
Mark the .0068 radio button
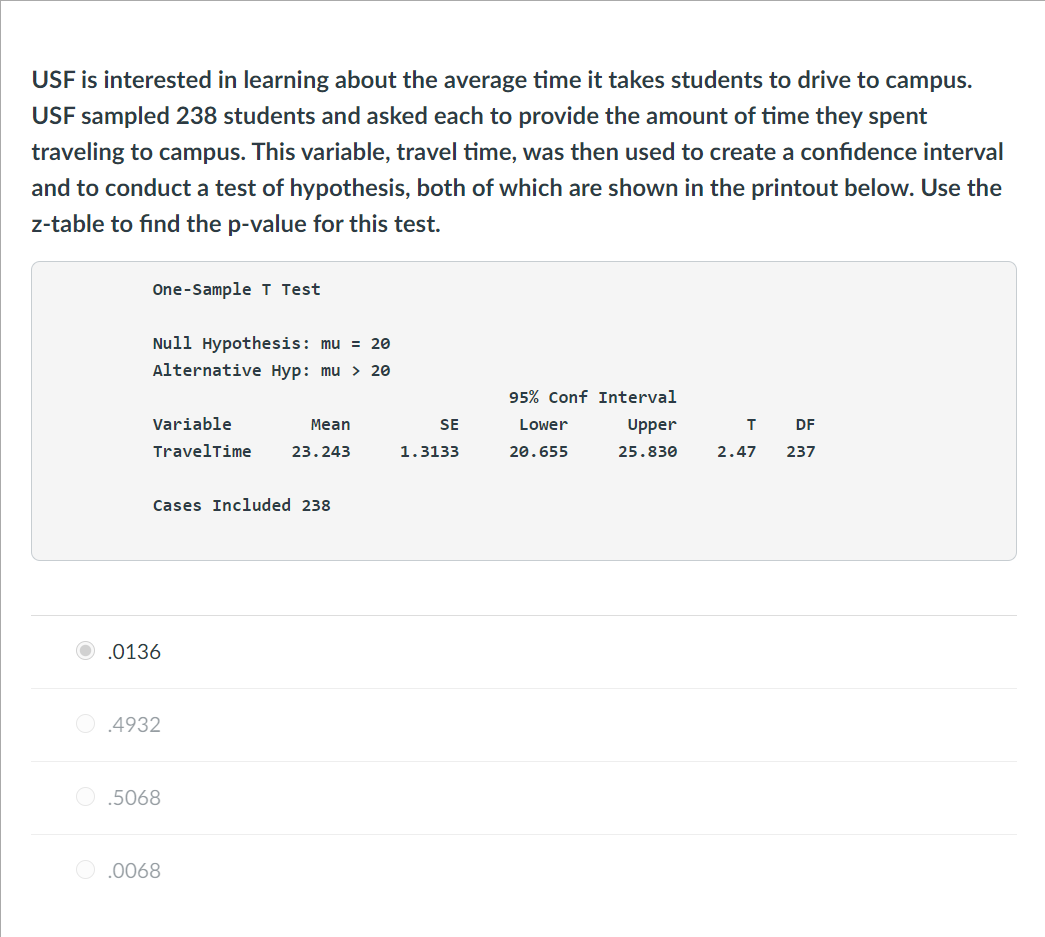tap(88, 871)
